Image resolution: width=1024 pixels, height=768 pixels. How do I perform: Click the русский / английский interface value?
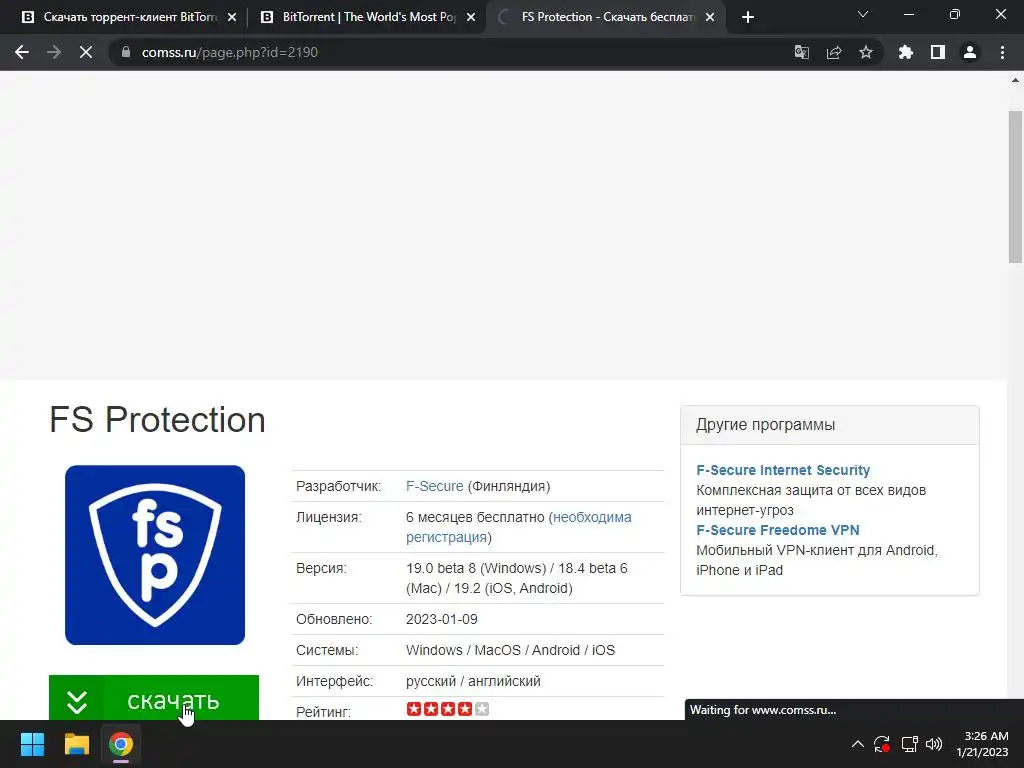[x=473, y=681]
